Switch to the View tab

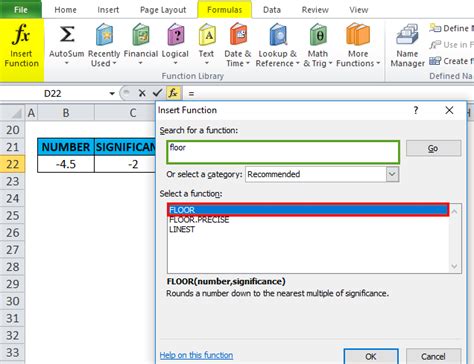359,10
